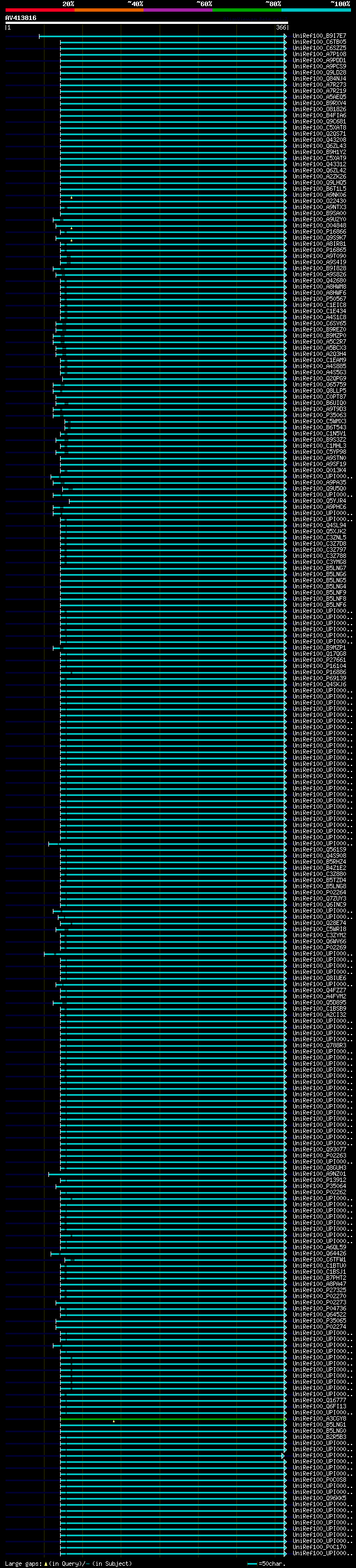Select the UniRef100_B5LNG7 entry
This screenshot has width=356, height=1568.
pos(319,568)
